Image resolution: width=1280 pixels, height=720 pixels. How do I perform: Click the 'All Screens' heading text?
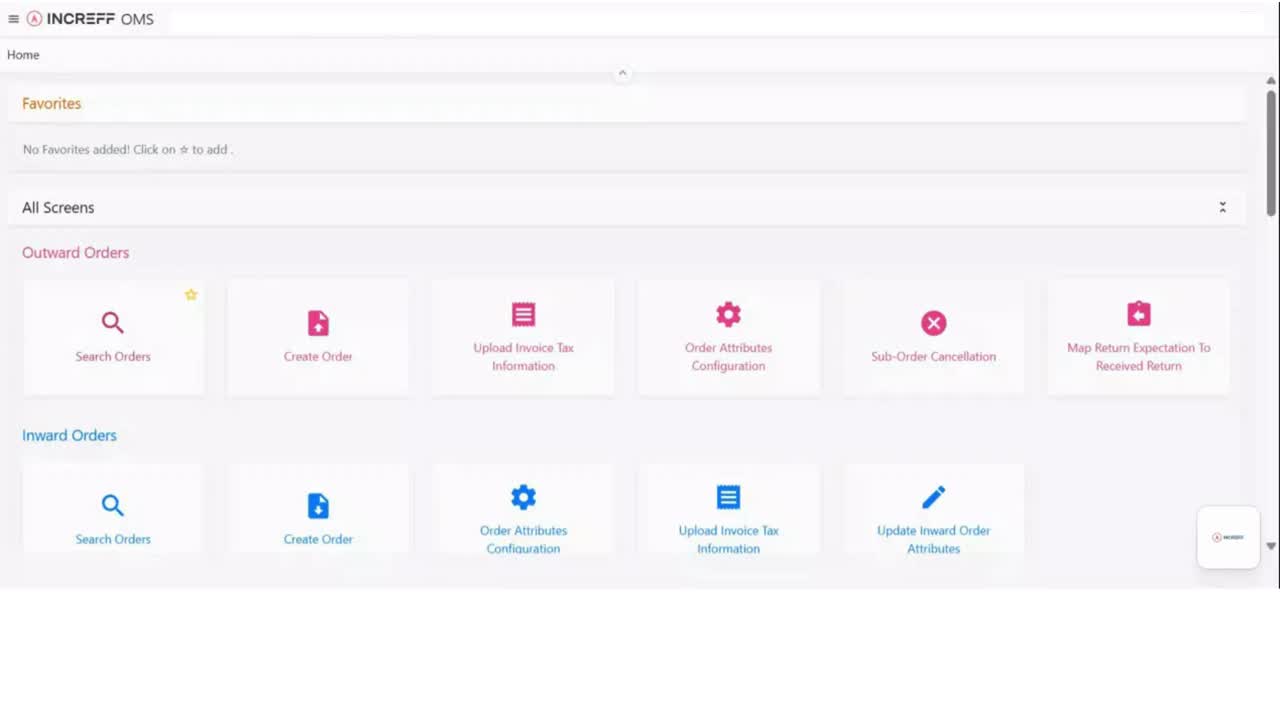coord(58,208)
